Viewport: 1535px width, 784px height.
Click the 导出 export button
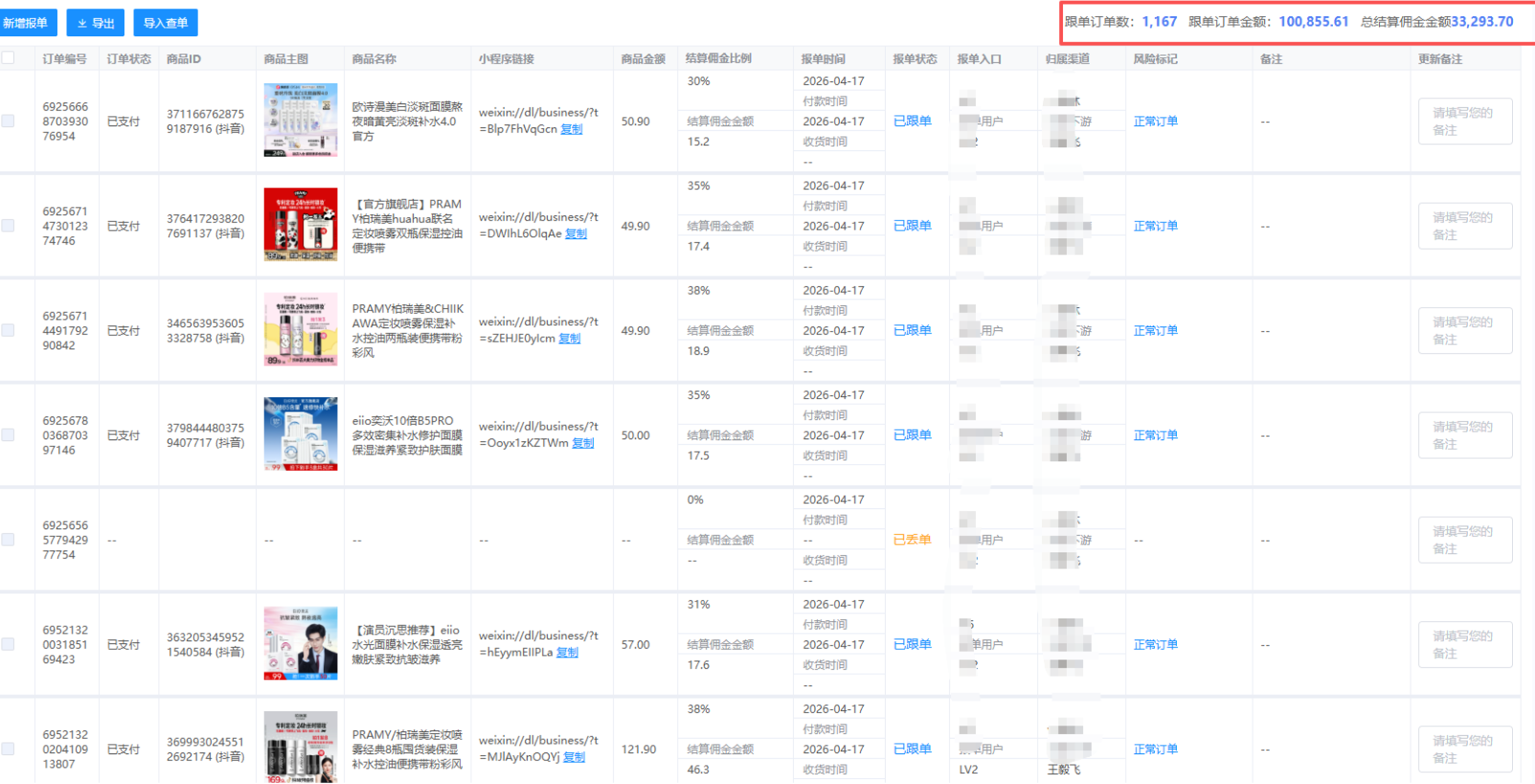pos(96,23)
